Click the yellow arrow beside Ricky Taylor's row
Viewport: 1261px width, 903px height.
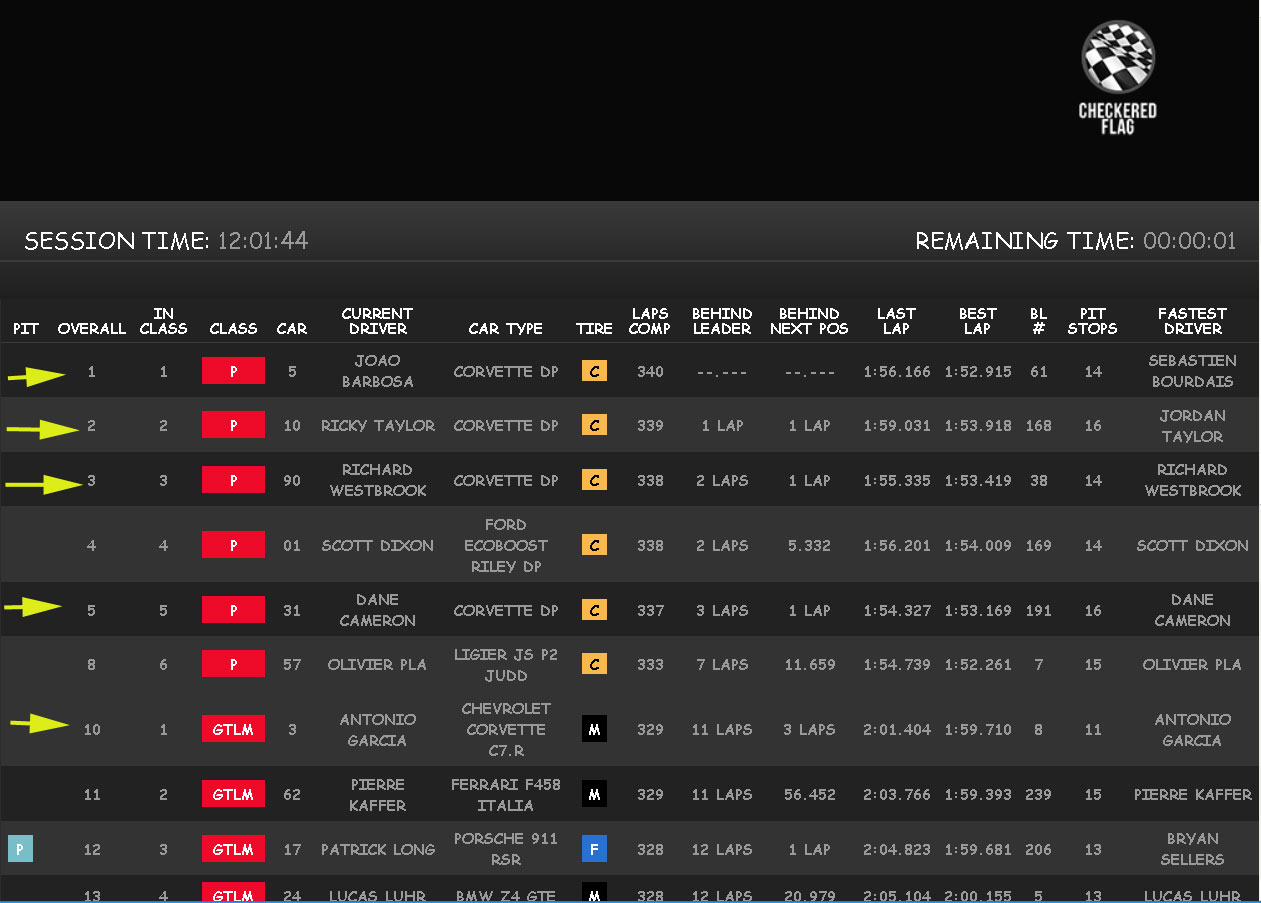pos(43,429)
